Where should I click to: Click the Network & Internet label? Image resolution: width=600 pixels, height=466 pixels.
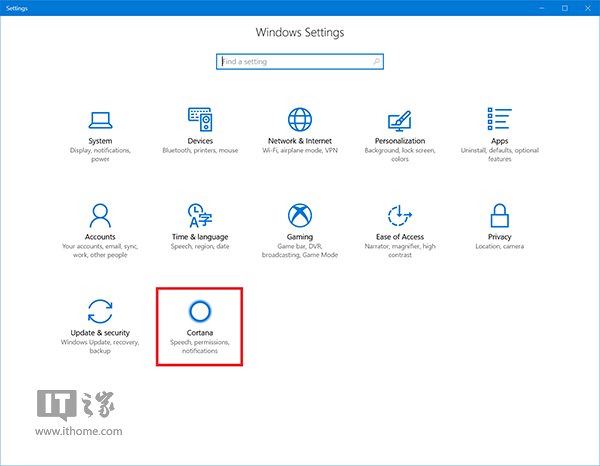click(x=300, y=141)
